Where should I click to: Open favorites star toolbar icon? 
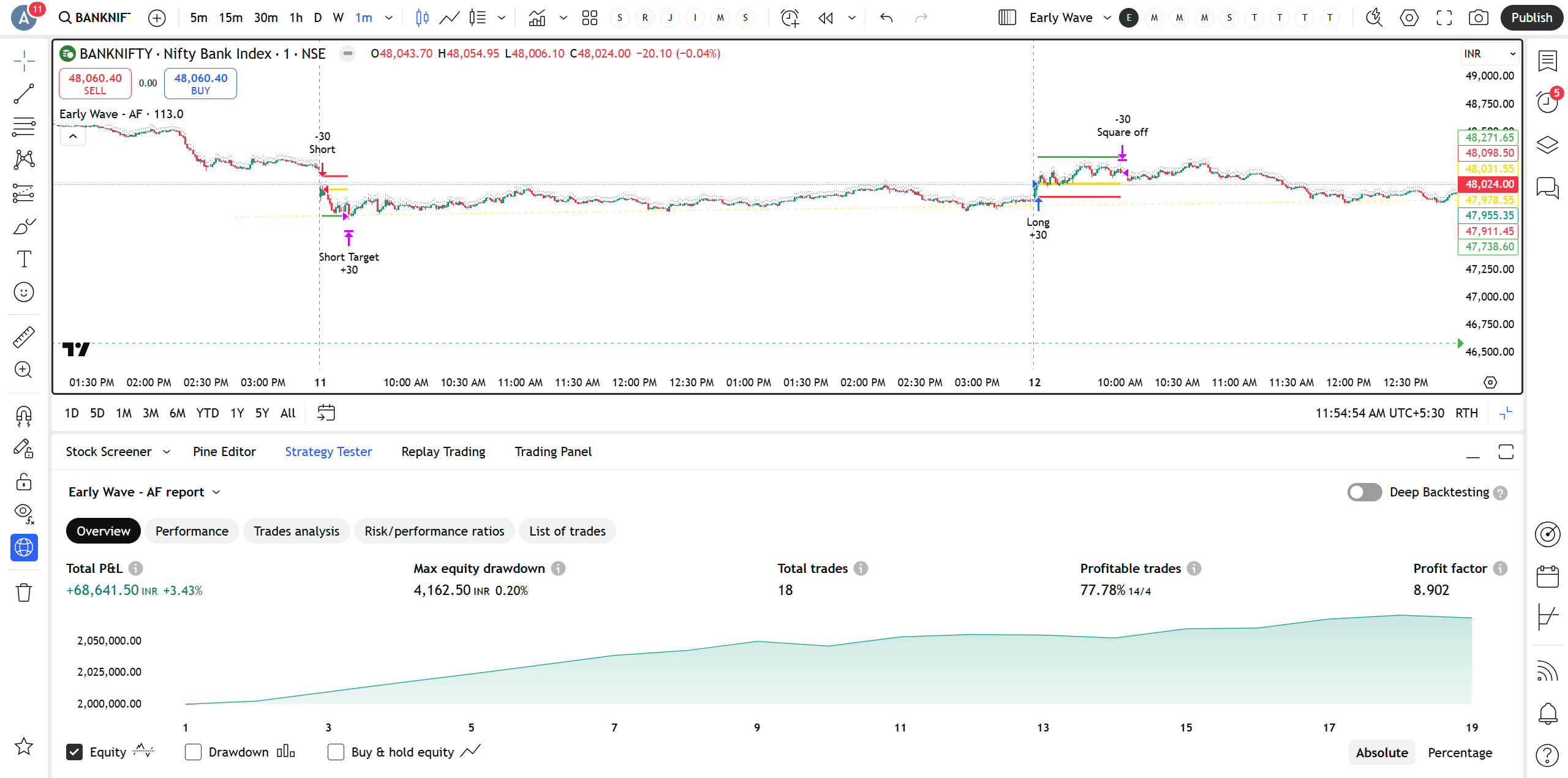[24, 746]
